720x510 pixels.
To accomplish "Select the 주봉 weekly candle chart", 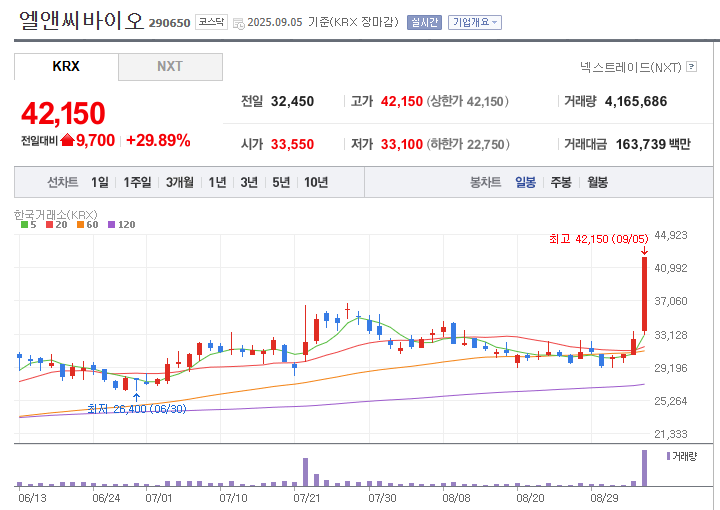I will click(561, 182).
